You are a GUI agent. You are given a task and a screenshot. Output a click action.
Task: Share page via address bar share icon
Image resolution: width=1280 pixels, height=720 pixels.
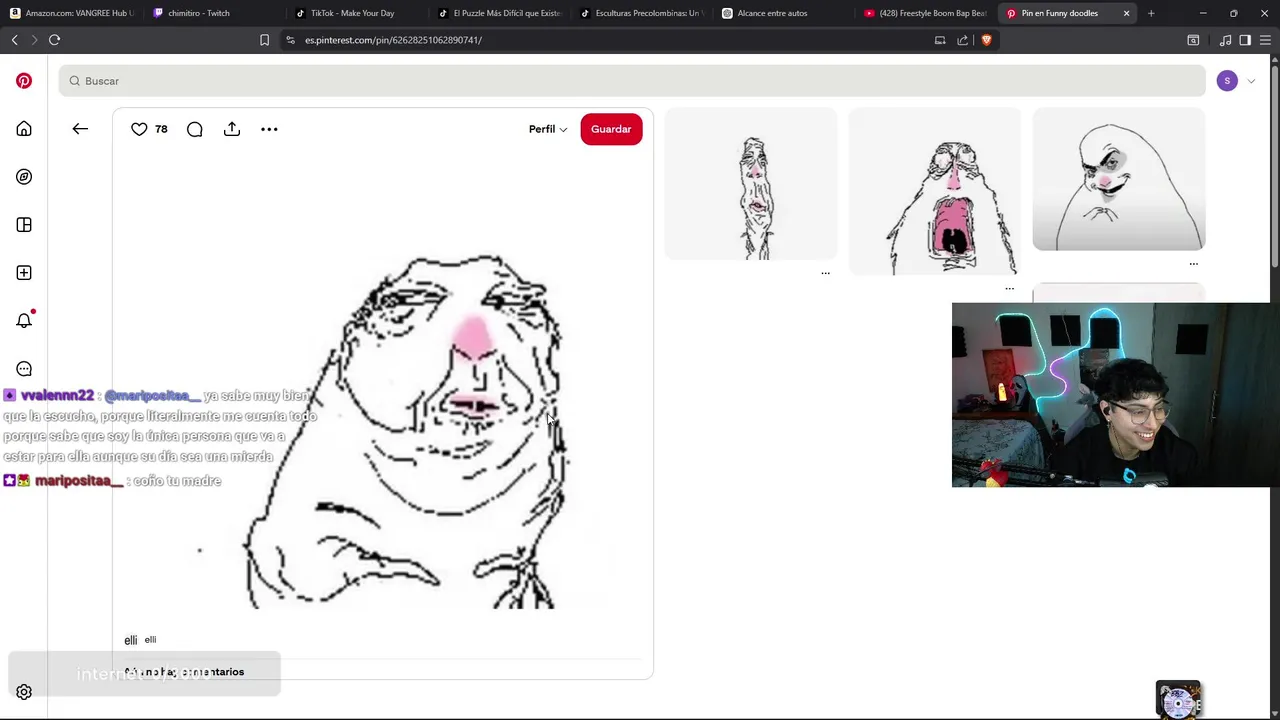(x=962, y=40)
